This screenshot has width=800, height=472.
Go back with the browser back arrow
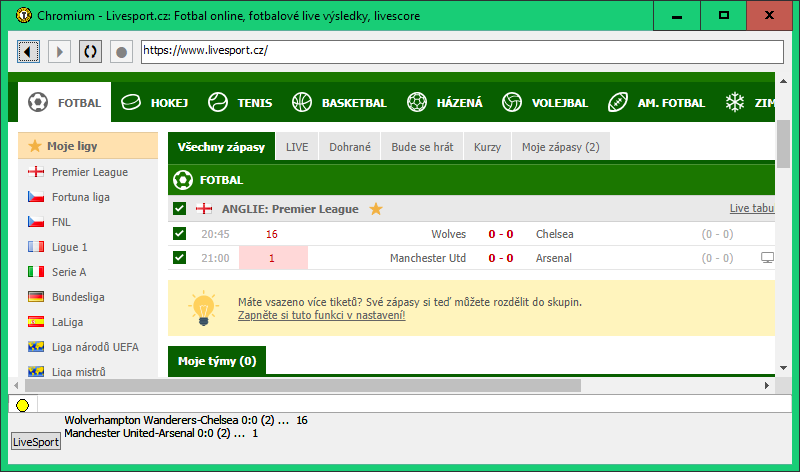[29, 52]
